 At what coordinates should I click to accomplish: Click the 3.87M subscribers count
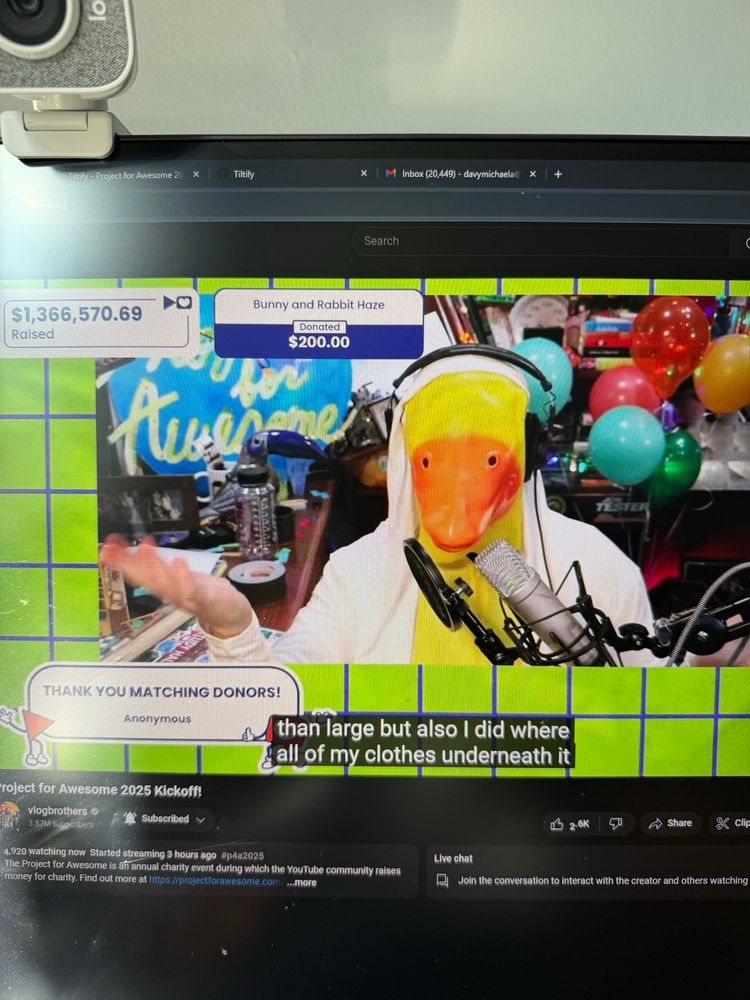pyautogui.click(x=61, y=823)
